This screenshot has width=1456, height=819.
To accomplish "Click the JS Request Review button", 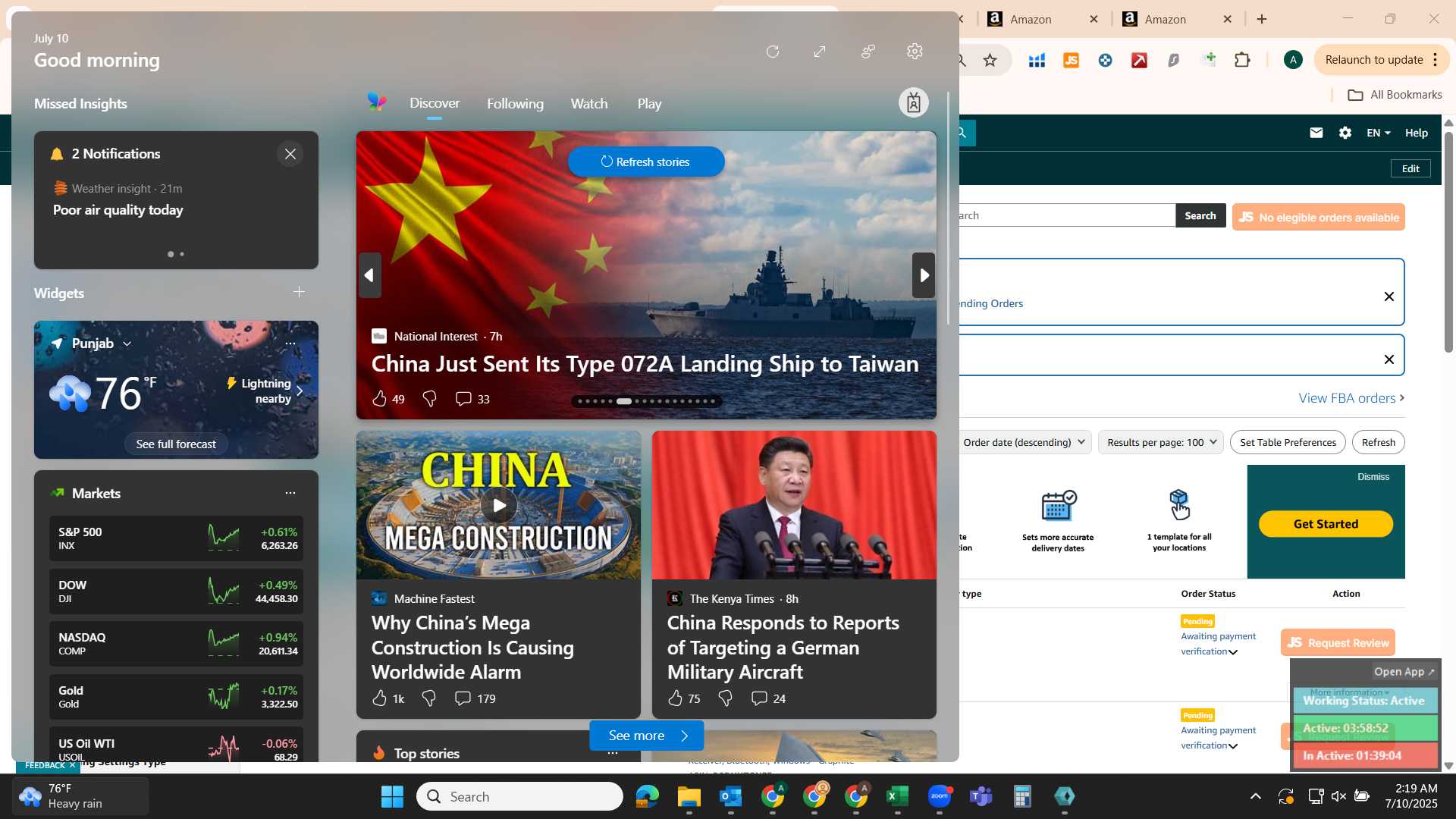I will coord(1338,643).
